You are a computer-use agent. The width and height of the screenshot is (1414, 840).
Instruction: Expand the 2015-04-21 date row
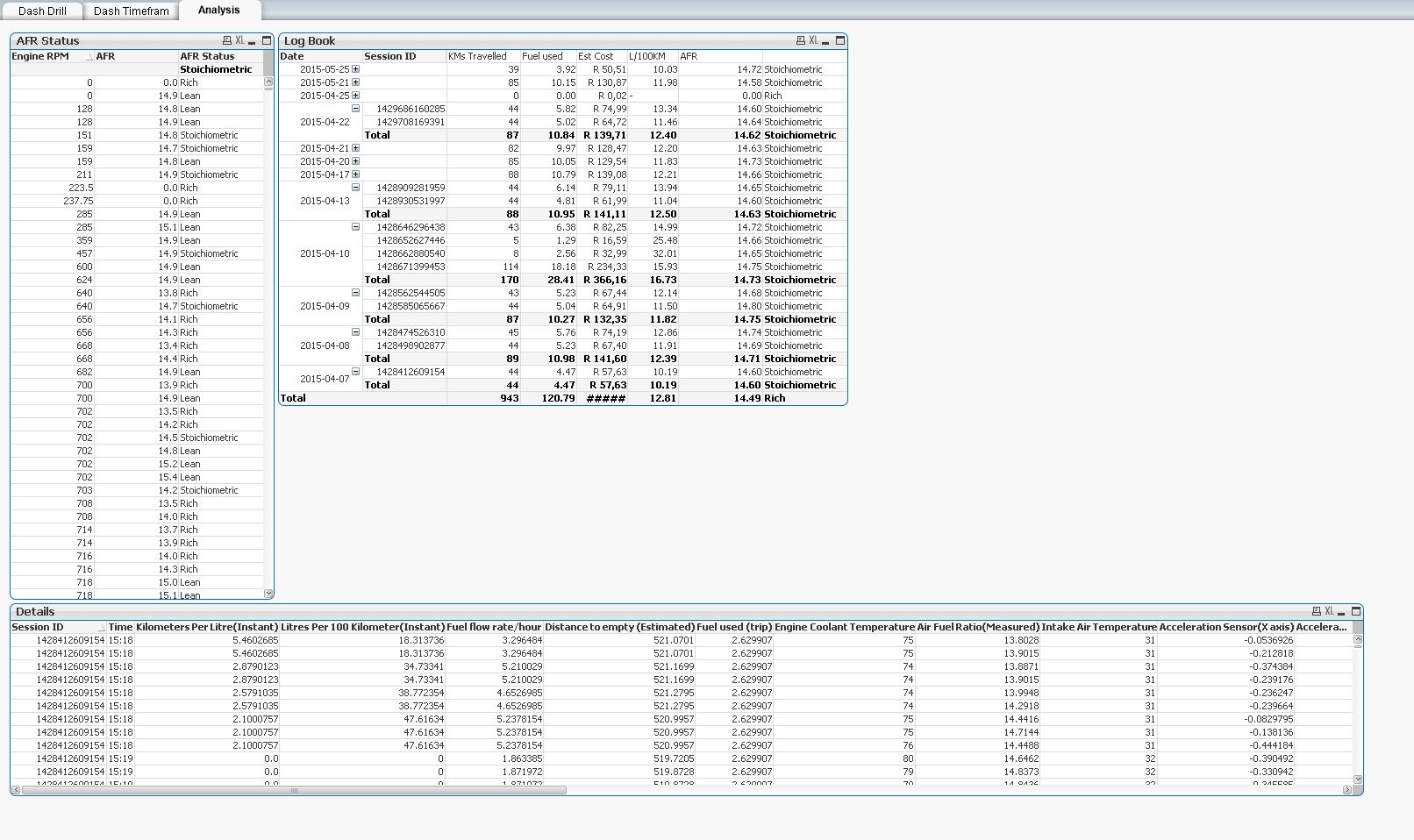click(x=355, y=148)
